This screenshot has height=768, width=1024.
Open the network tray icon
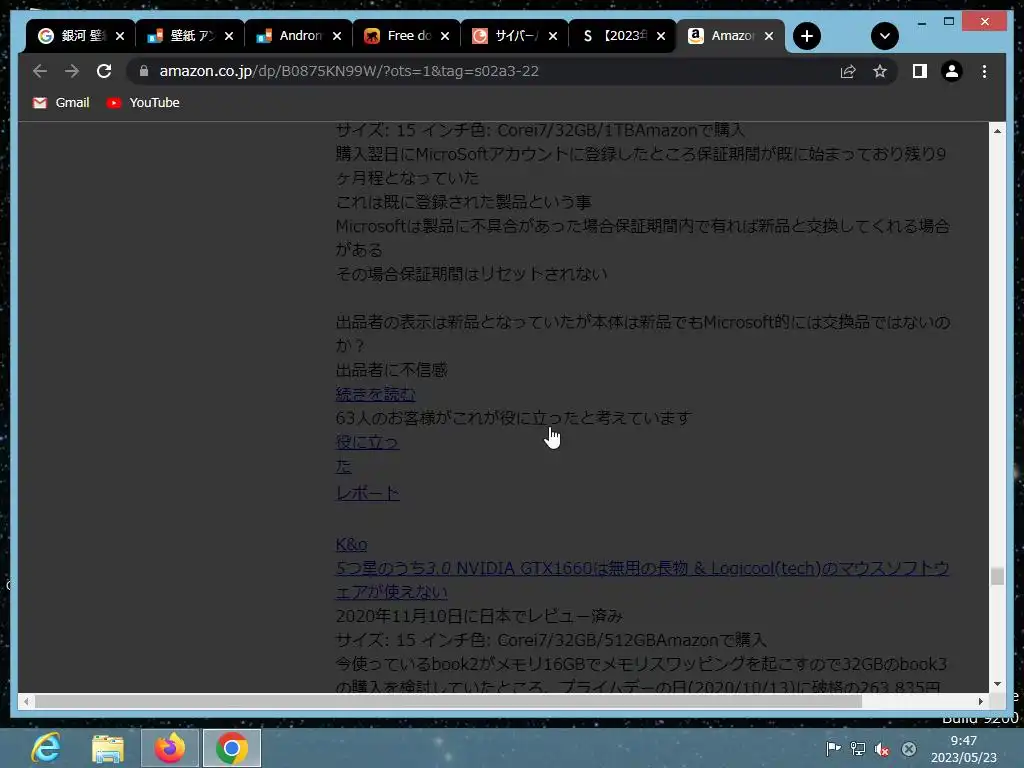(x=857, y=748)
